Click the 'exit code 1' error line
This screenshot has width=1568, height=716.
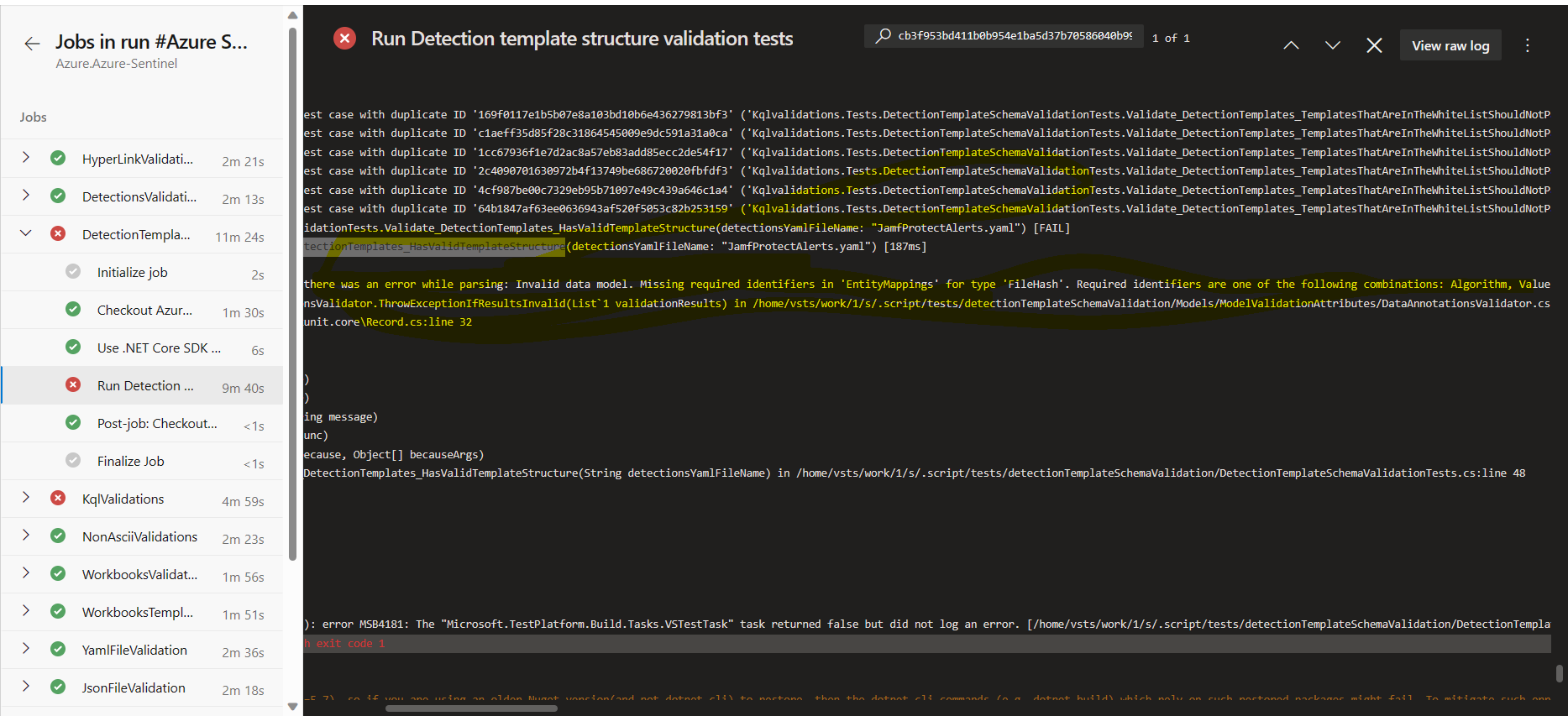927,644
